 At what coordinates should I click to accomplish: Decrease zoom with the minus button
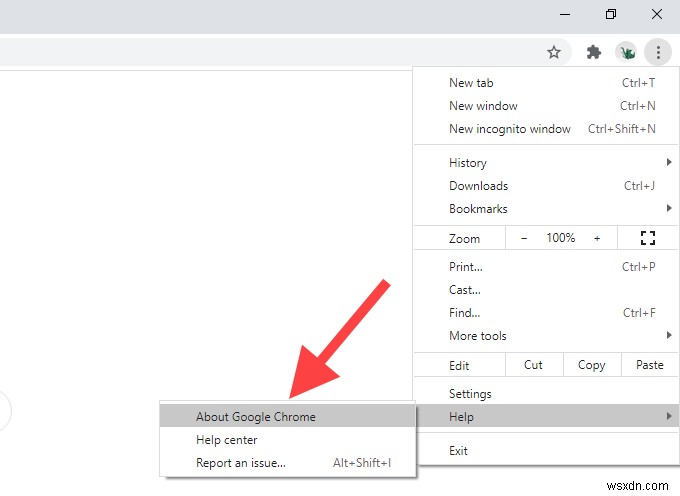click(x=524, y=238)
